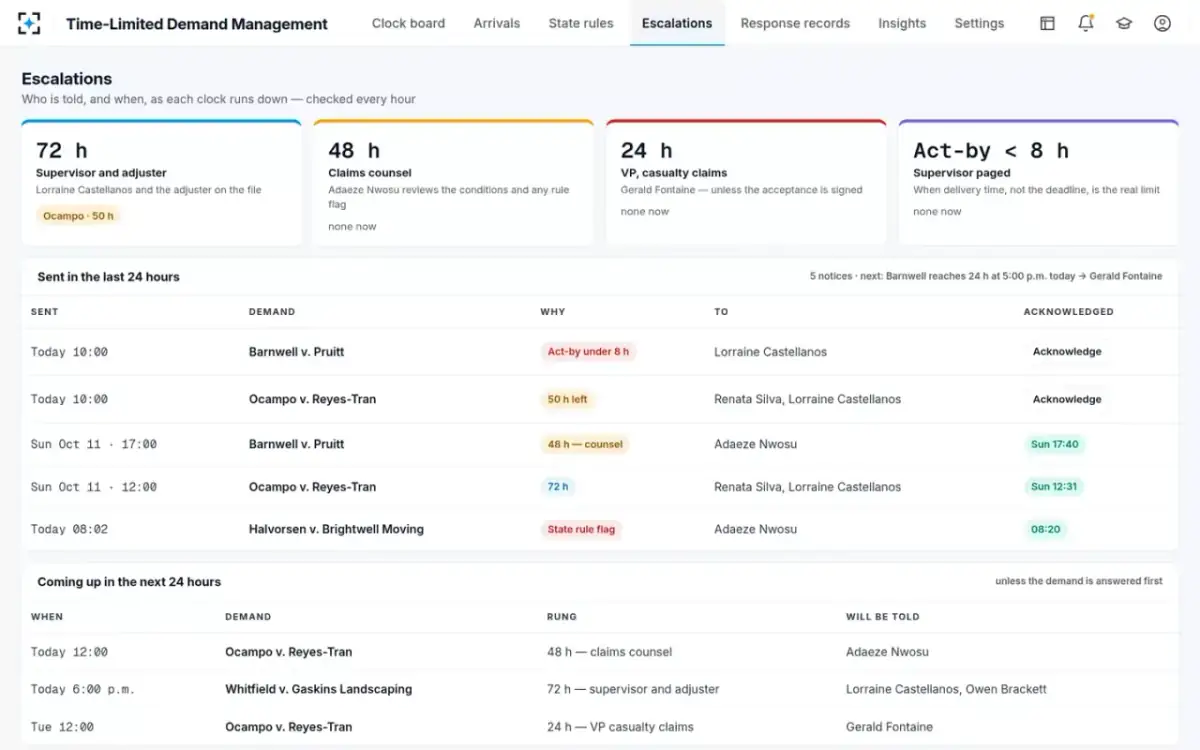The width and height of the screenshot is (1200, 750).
Task: Click the 'Sun 12:31' acknowledged badge
Action: (x=1054, y=487)
